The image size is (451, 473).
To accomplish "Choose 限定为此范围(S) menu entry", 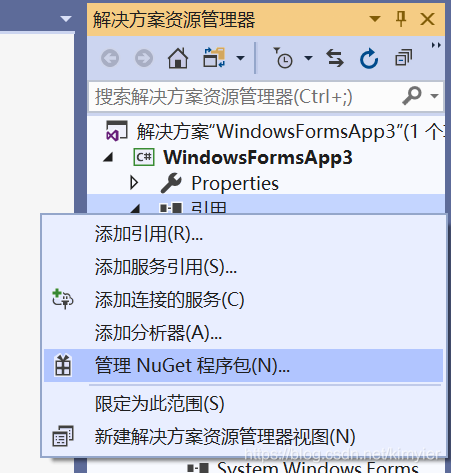I will point(243,403).
